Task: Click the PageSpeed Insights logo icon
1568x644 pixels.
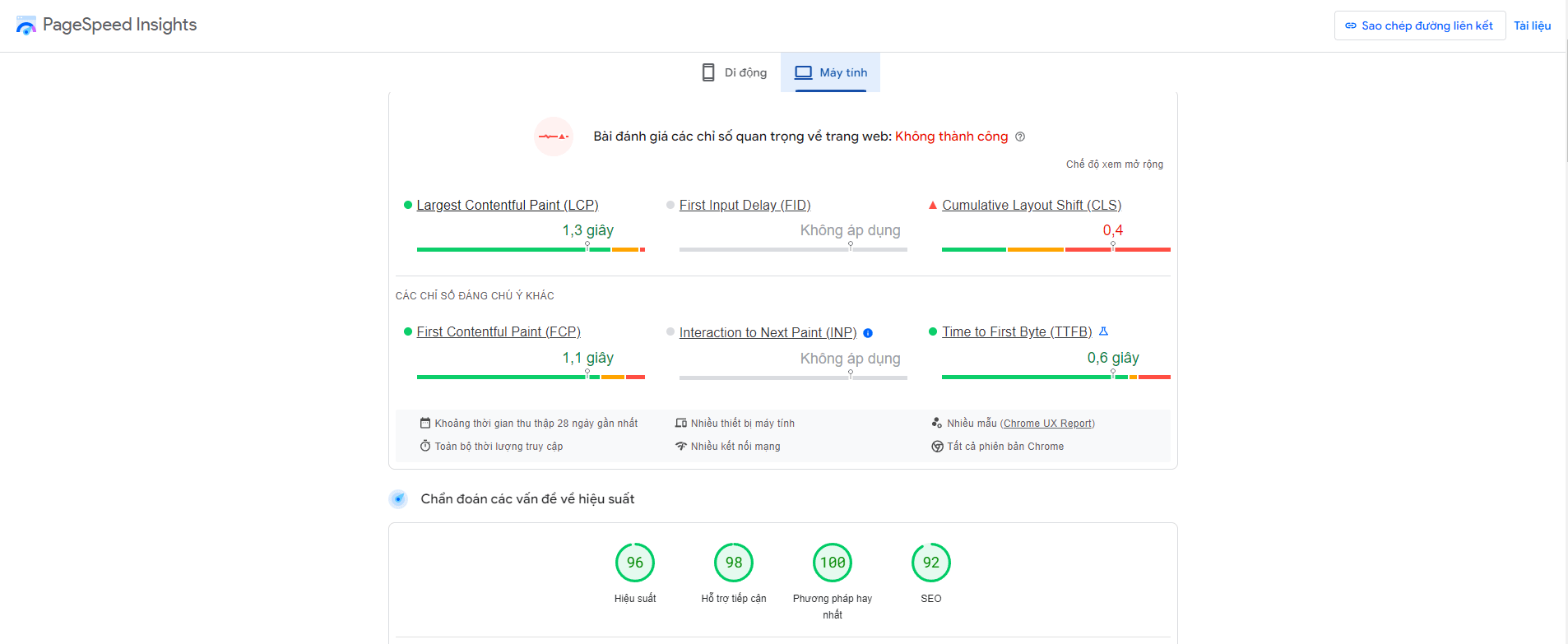Action: click(x=26, y=25)
